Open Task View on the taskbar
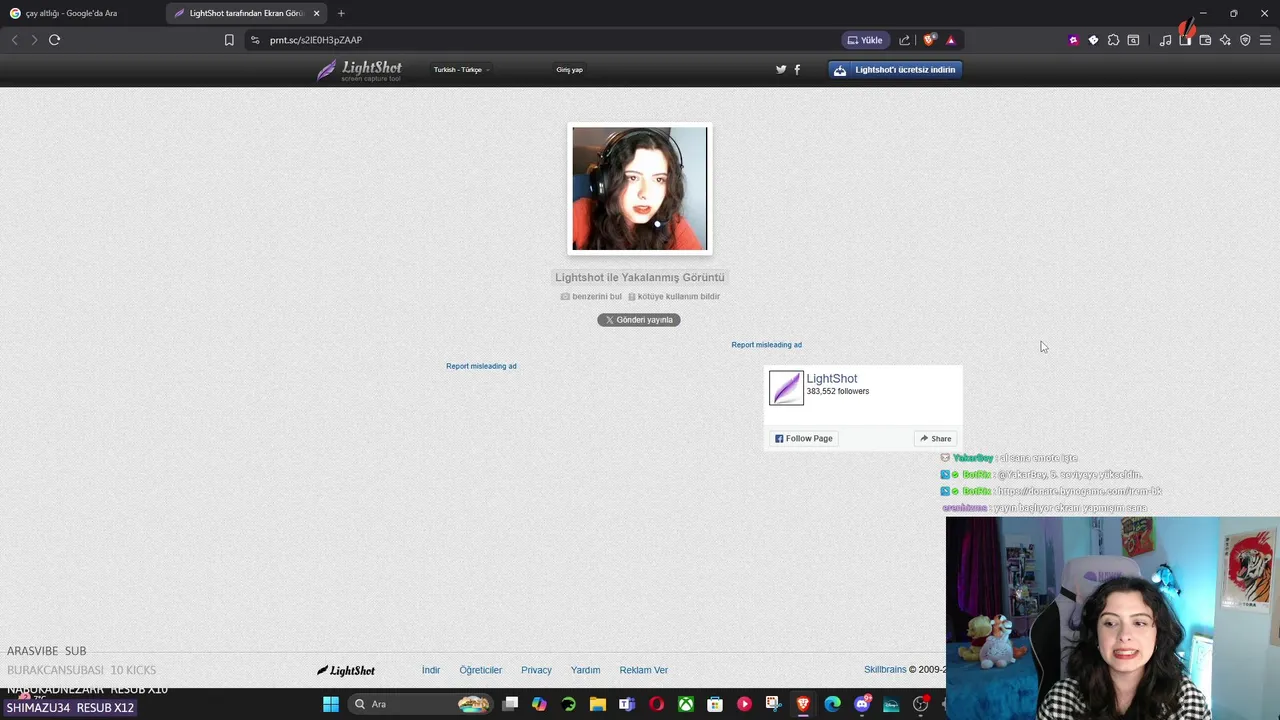Viewport: 1280px width, 720px height. pyautogui.click(x=510, y=704)
